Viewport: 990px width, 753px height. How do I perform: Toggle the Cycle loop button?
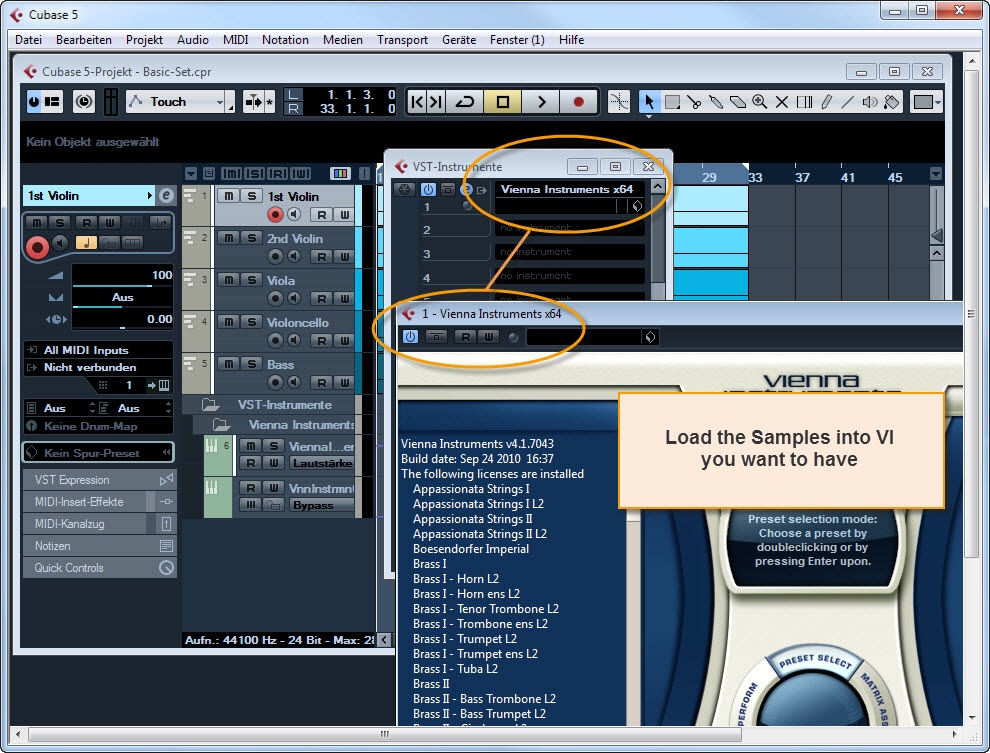[x=465, y=102]
